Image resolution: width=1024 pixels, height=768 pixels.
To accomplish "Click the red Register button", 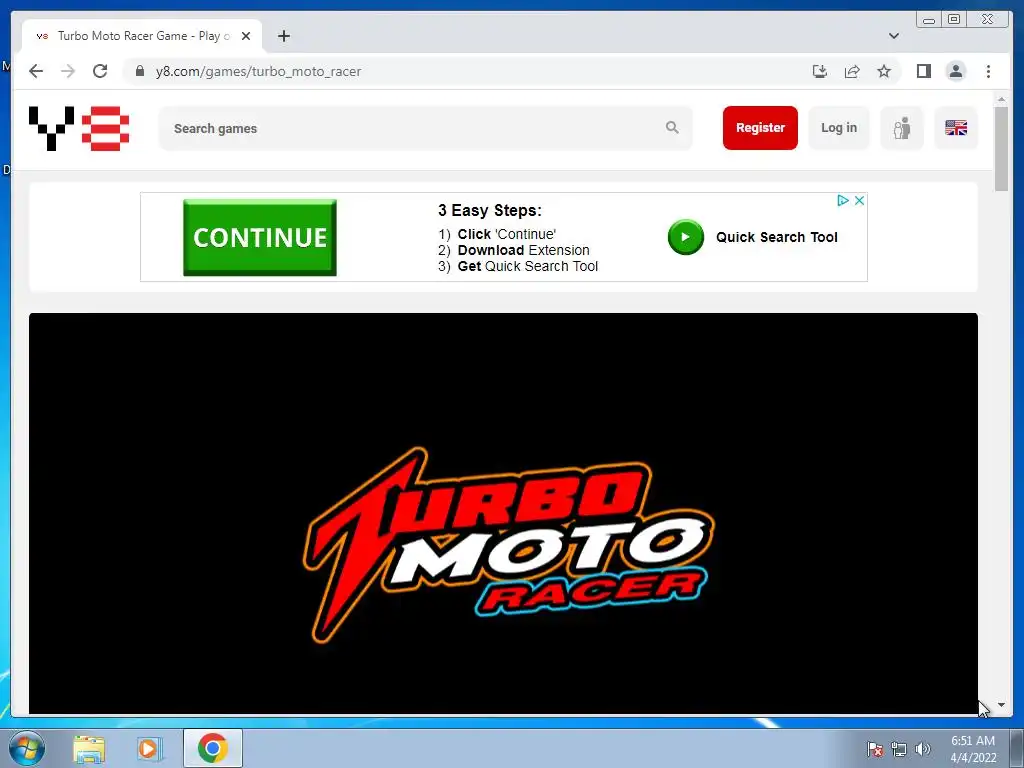I will coord(760,128).
